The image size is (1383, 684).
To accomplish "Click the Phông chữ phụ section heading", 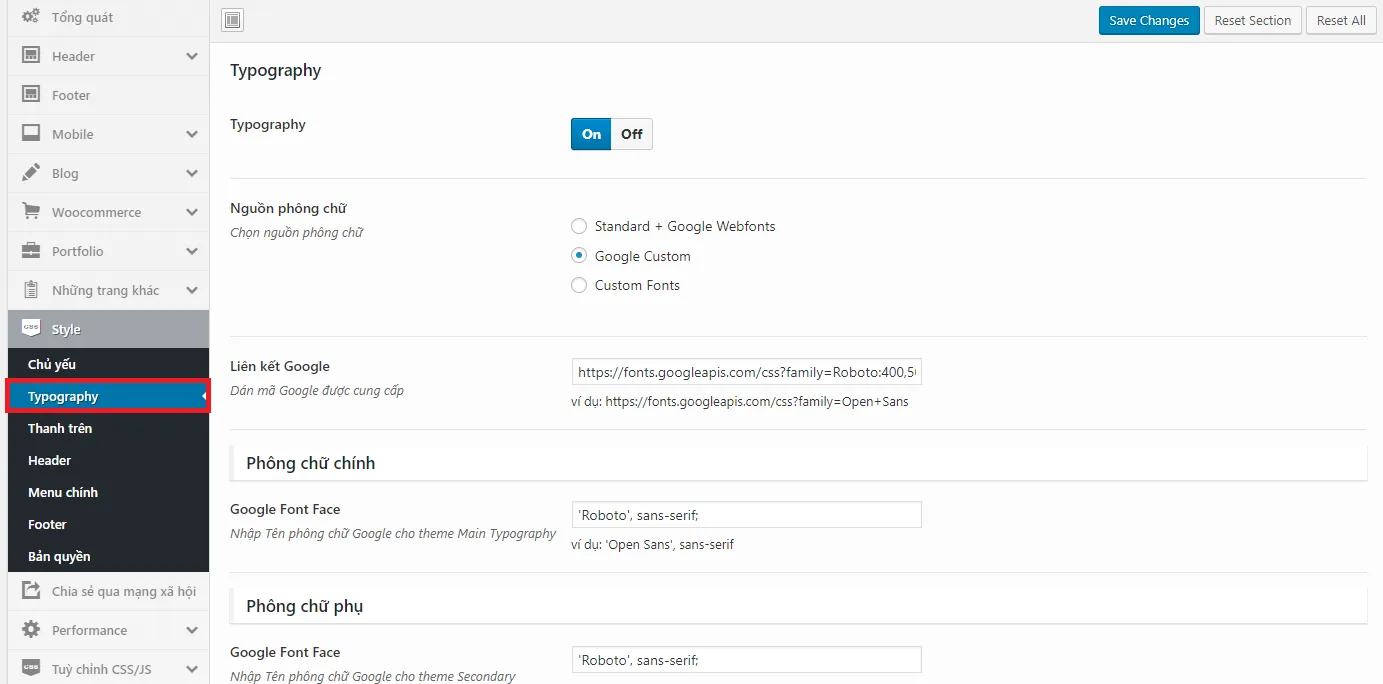I will (x=304, y=606).
